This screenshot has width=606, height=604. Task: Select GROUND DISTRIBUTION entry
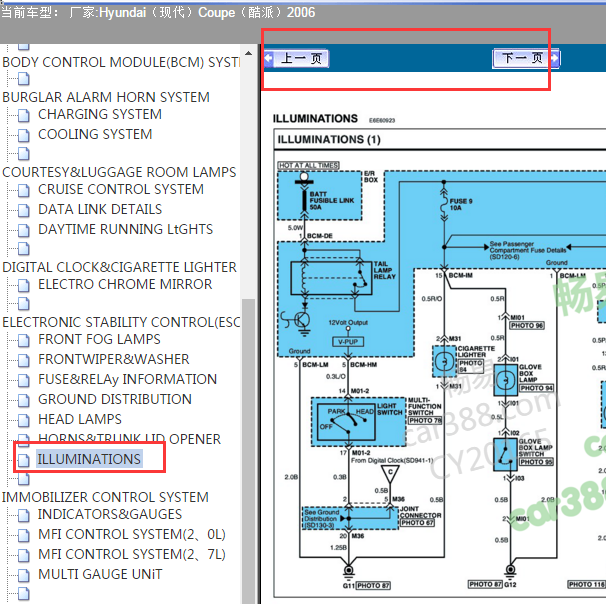[115, 399]
